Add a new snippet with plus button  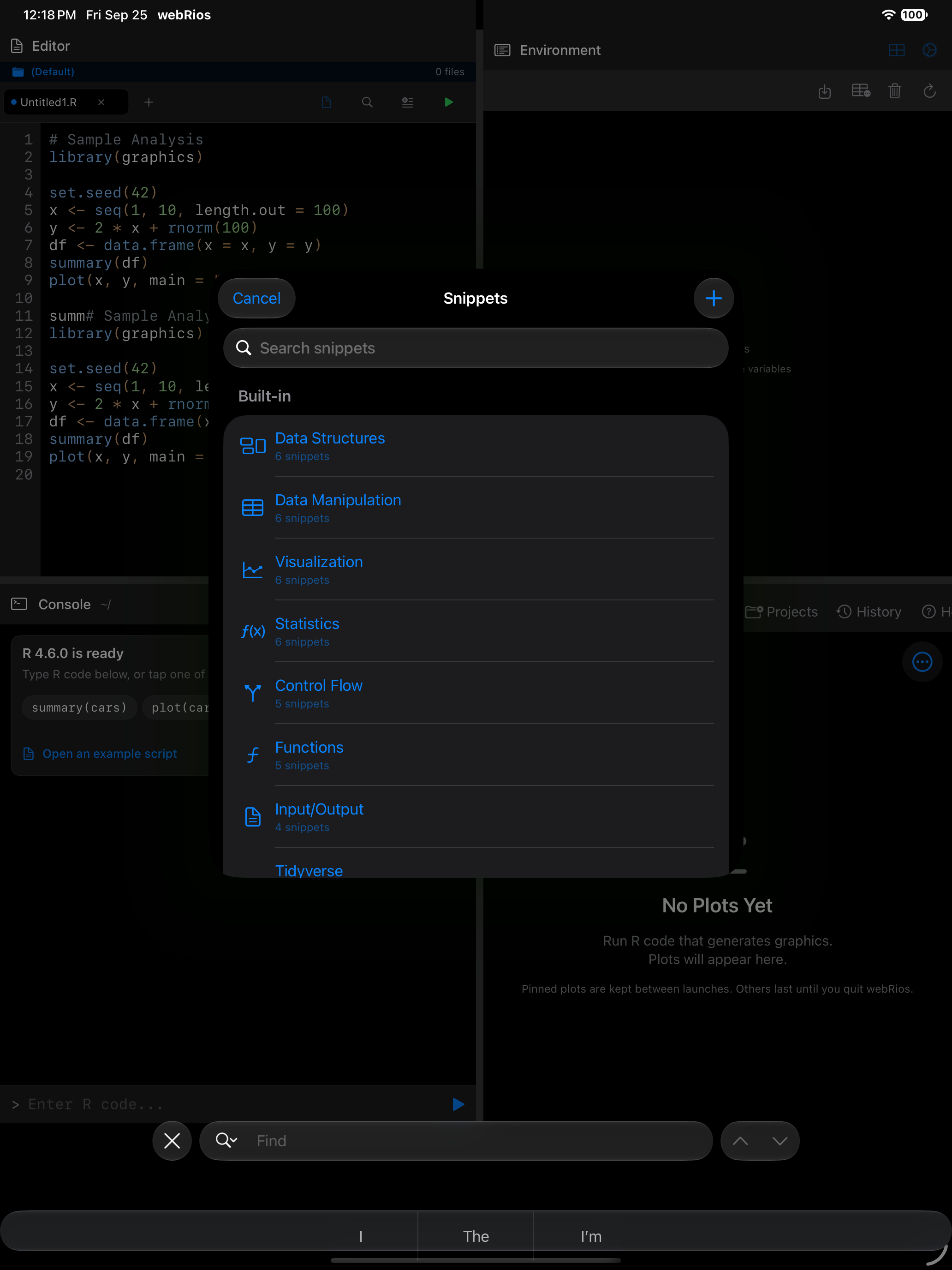713,298
